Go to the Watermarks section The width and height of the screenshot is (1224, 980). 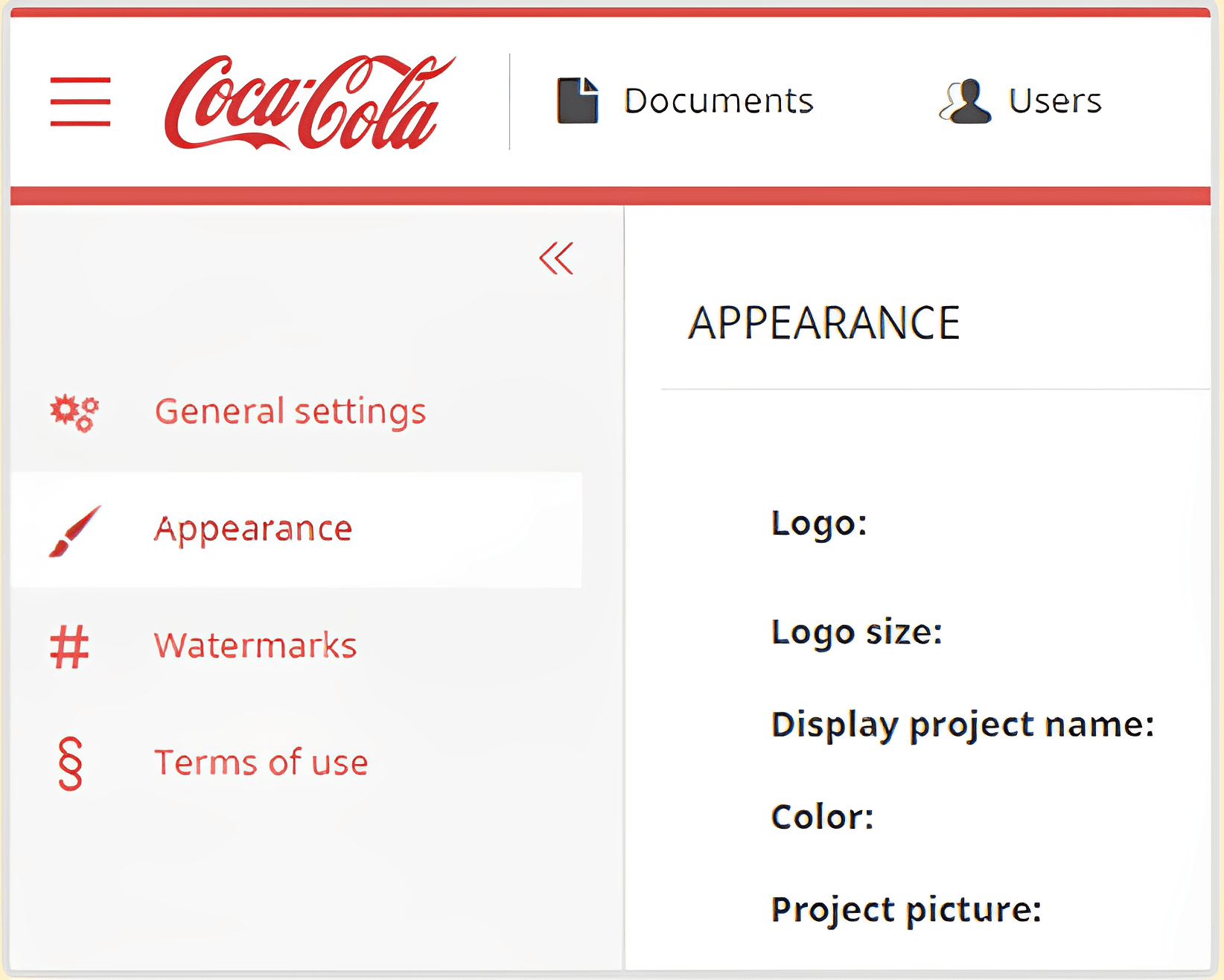[x=255, y=646]
